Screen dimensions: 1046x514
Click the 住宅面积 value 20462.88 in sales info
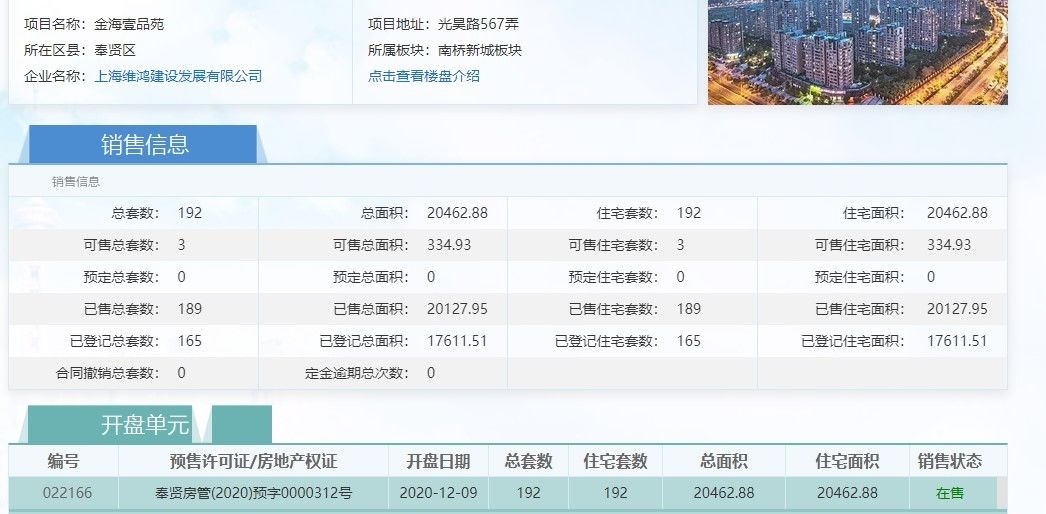tap(957, 213)
